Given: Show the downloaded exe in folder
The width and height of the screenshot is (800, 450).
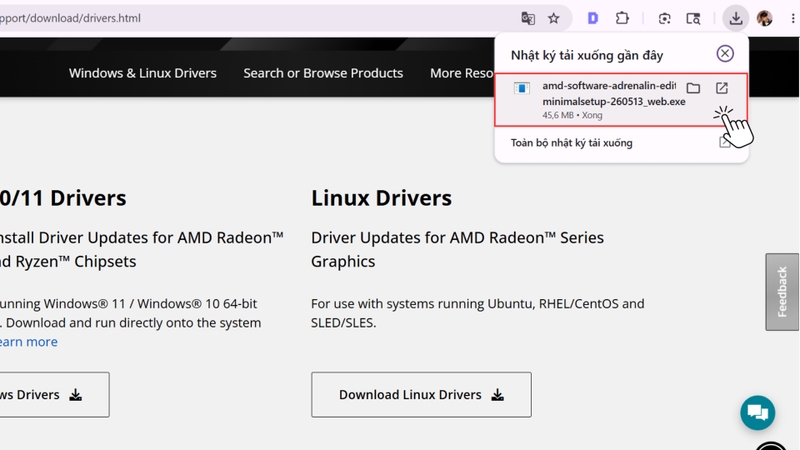Looking at the screenshot, I should click(x=693, y=88).
